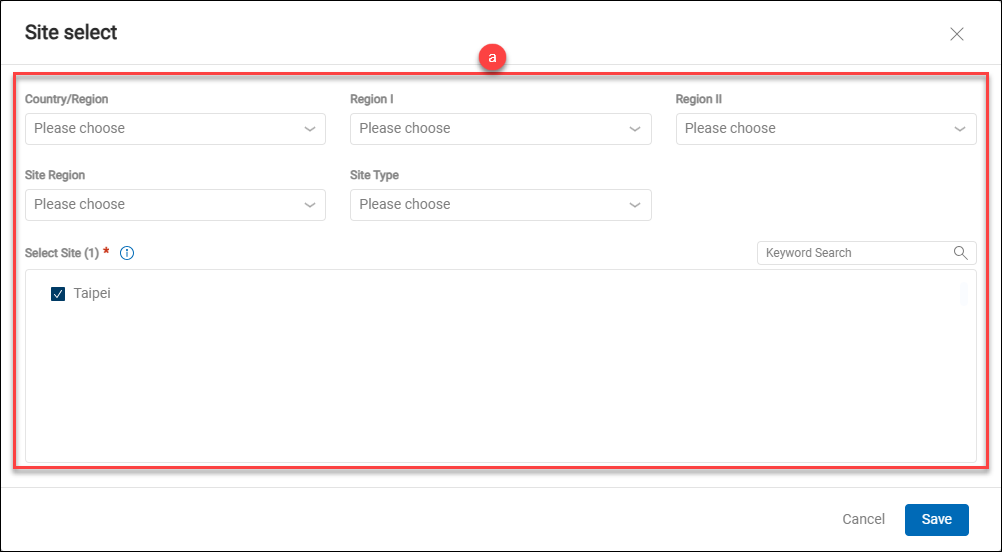1002x552 pixels.
Task: Focus the Keyword Search text box
Action: tap(850, 253)
